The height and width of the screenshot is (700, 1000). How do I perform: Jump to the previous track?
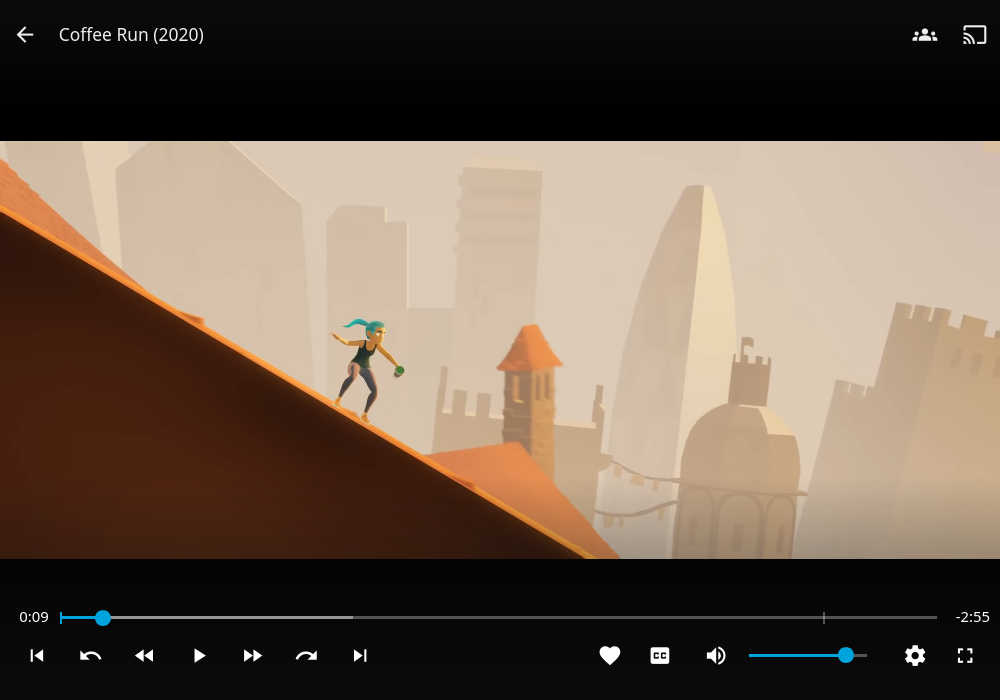37,655
